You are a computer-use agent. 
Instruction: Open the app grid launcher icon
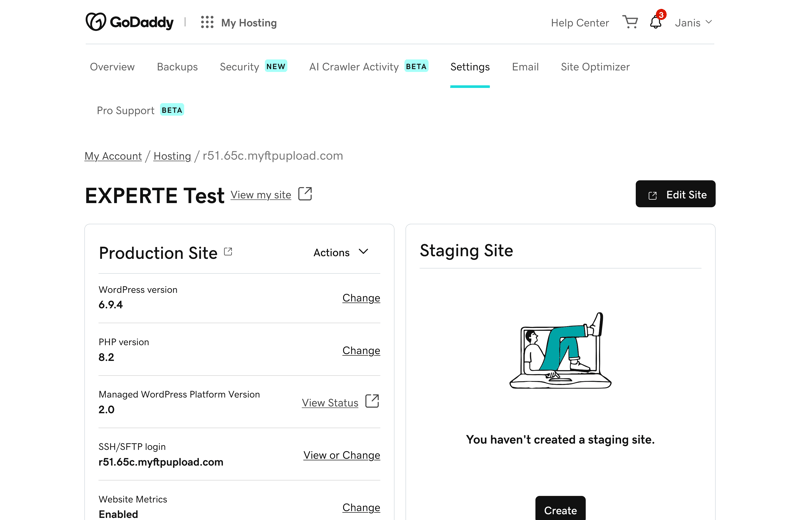pyautogui.click(x=207, y=22)
